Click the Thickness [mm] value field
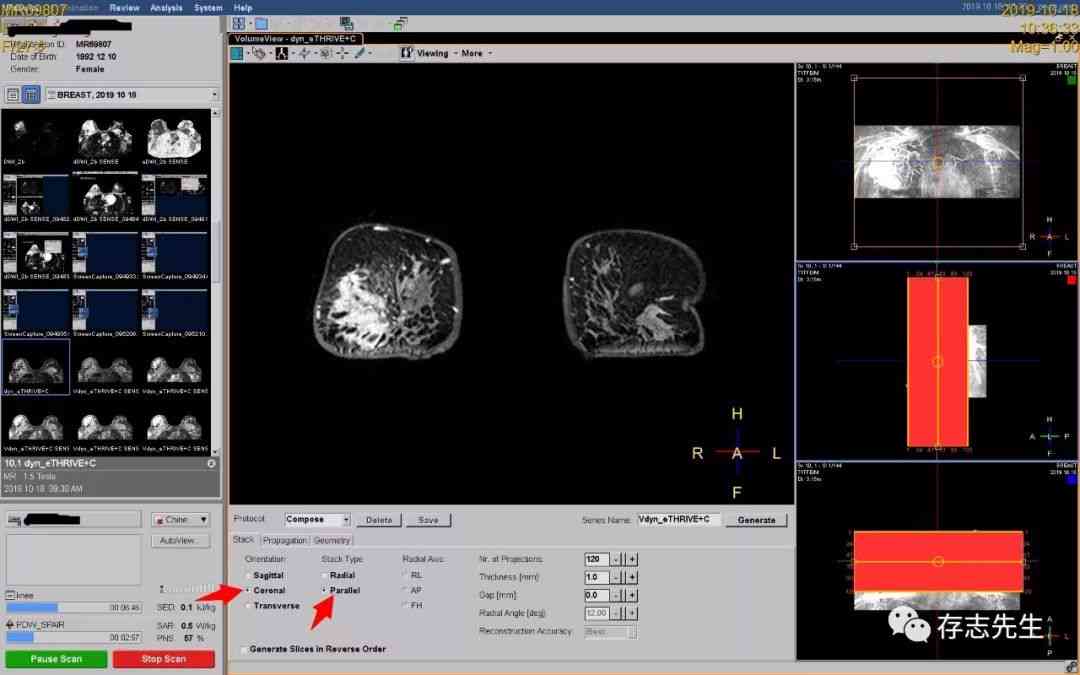Image resolution: width=1080 pixels, height=675 pixels. pyautogui.click(x=596, y=577)
